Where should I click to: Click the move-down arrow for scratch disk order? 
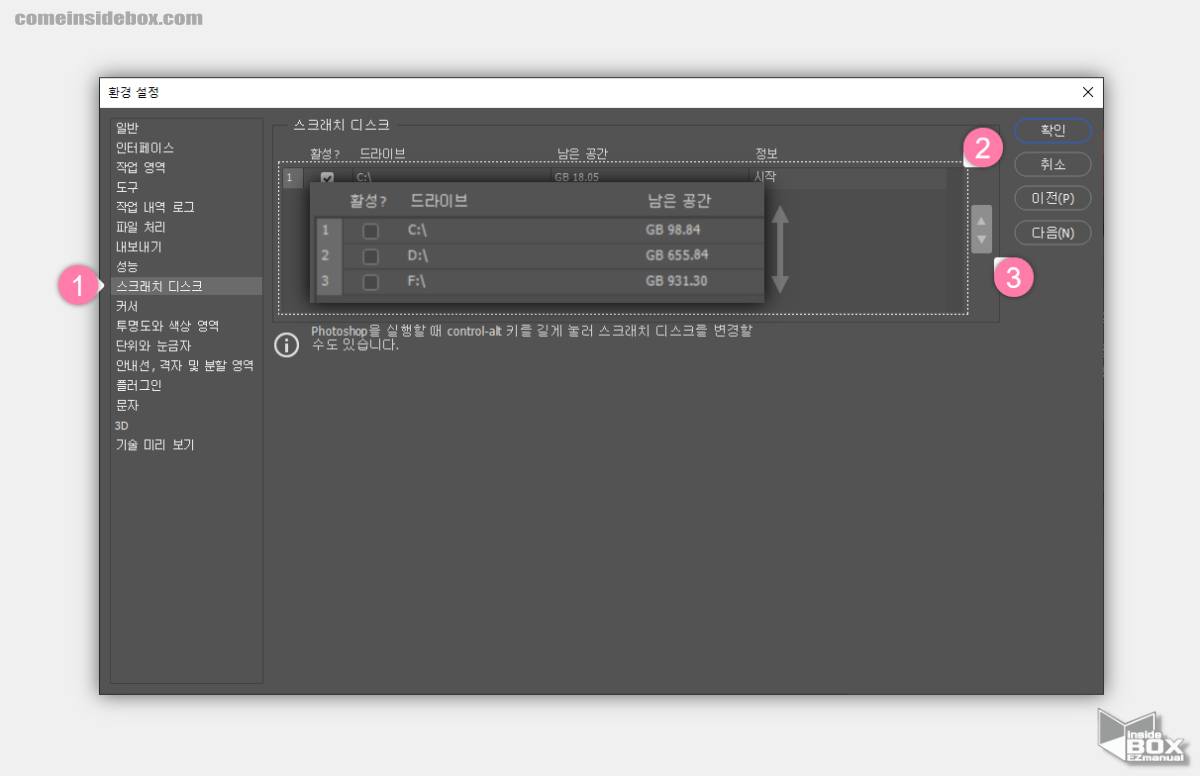click(982, 240)
